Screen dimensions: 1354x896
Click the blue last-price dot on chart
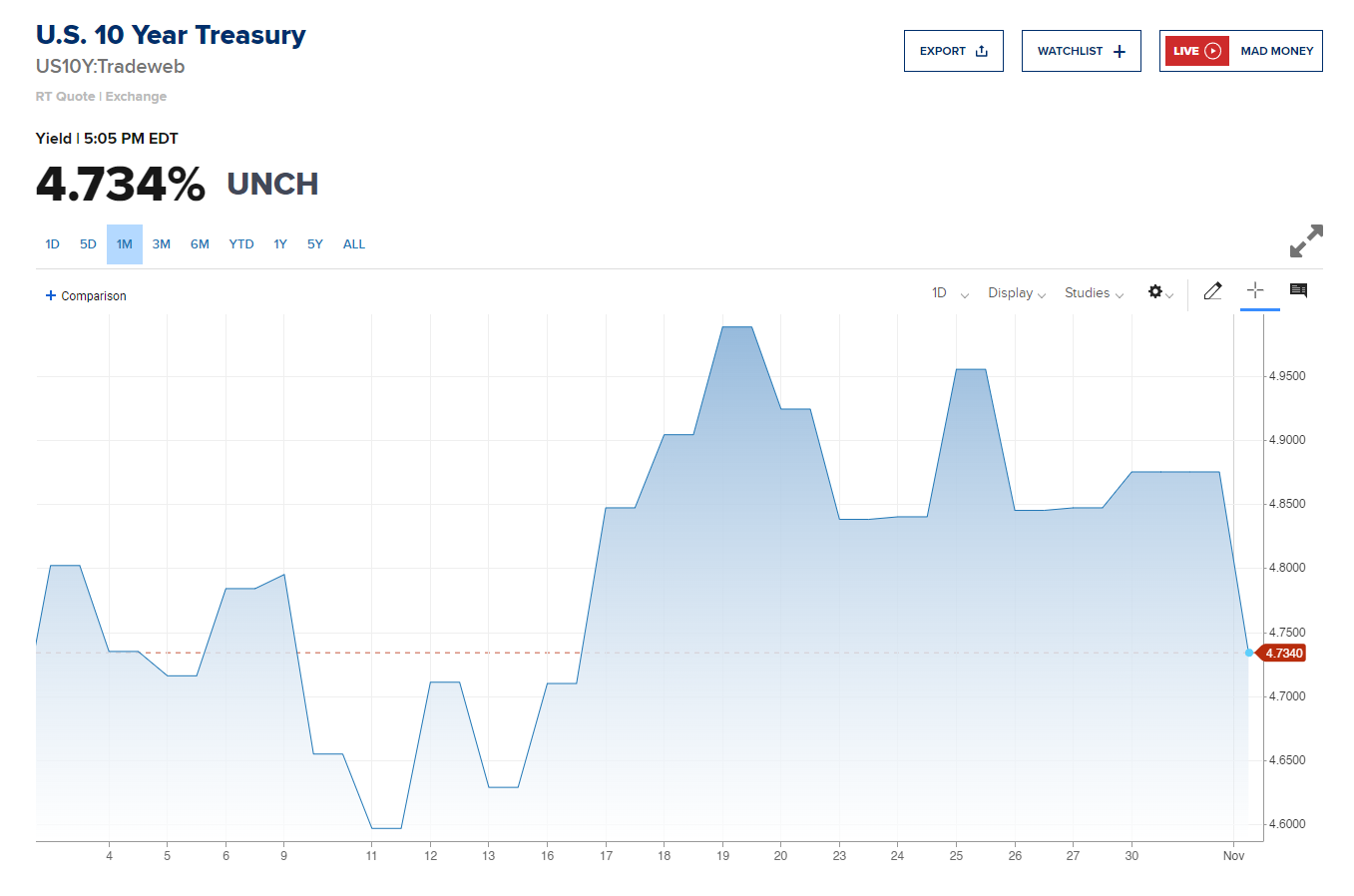pyautogui.click(x=1249, y=653)
